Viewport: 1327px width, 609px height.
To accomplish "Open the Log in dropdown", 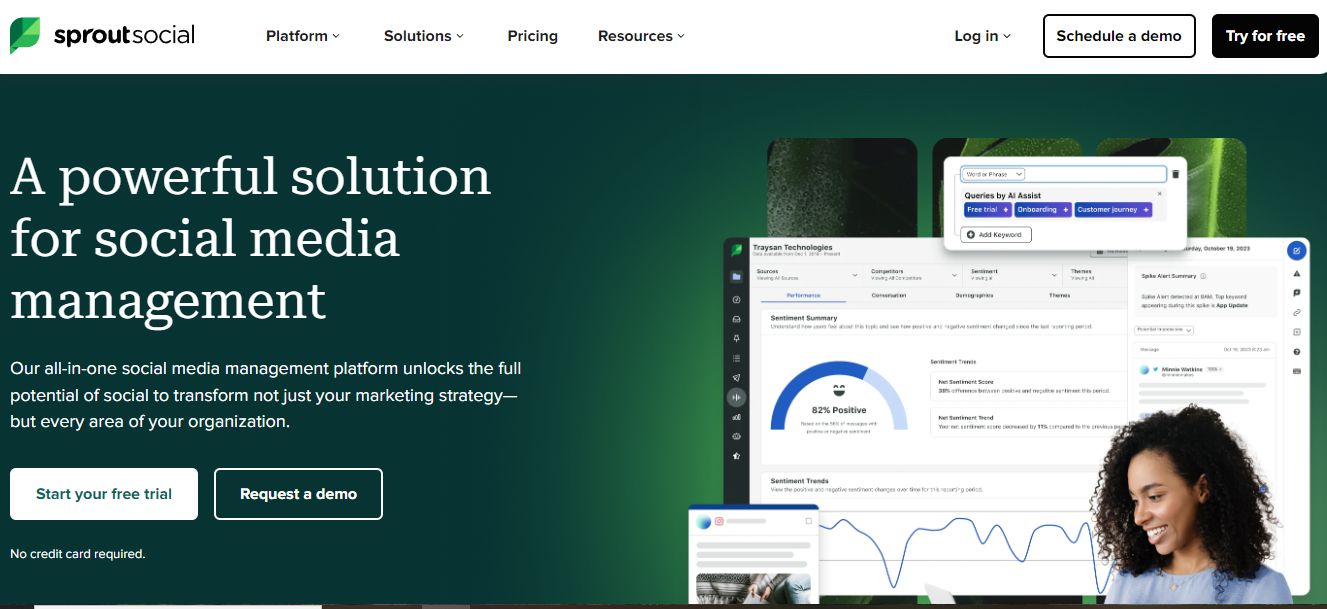I will [x=982, y=36].
